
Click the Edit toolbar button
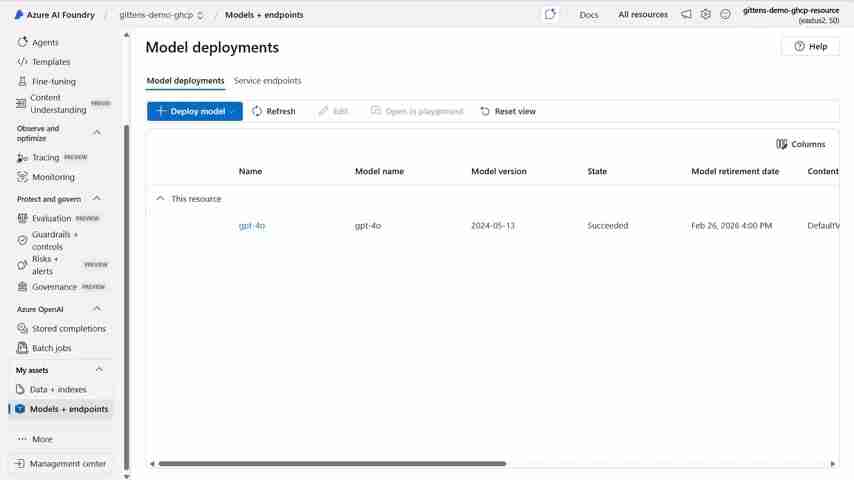333,111
